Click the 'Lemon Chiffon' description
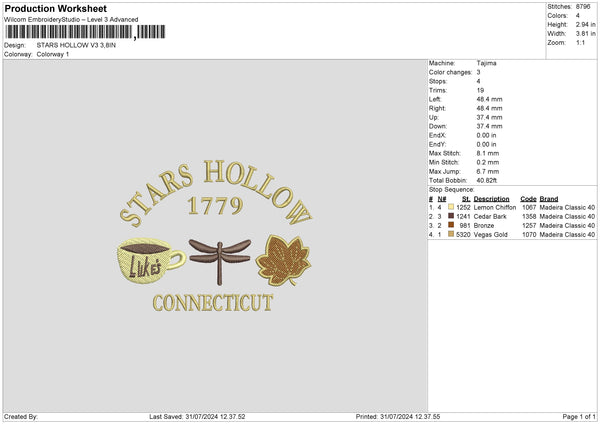The height and width of the screenshot is (424, 600). pos(495,207)
